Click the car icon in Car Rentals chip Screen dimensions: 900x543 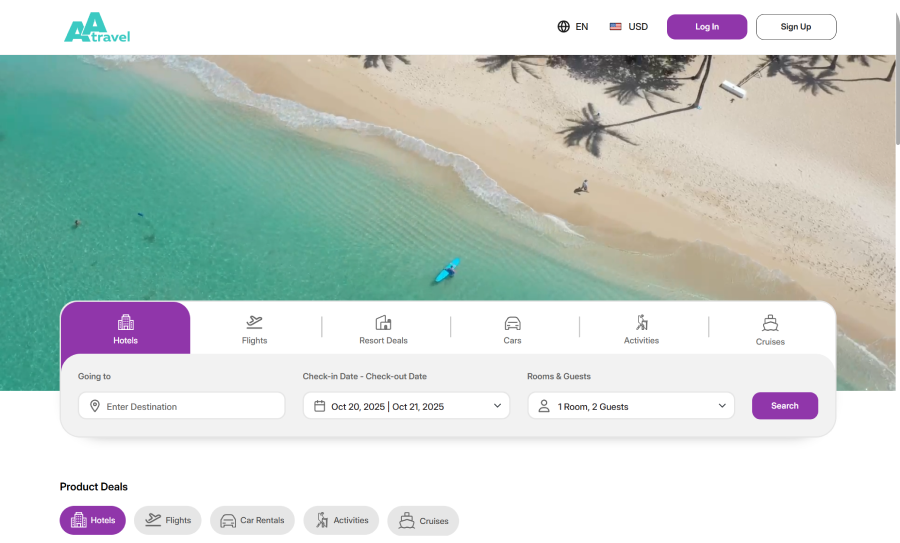228,521
